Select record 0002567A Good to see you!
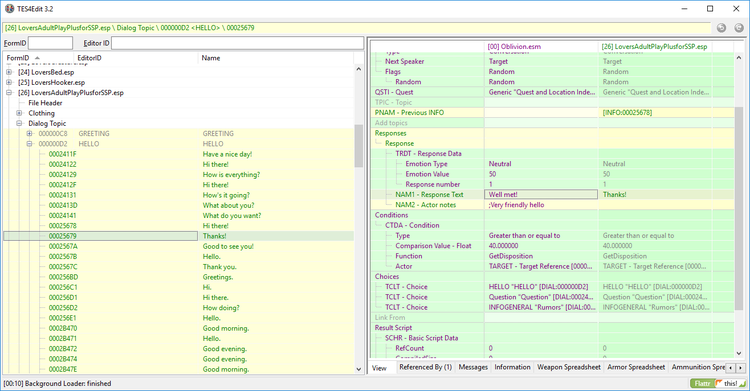This screenshot has width=750, height=391. pos(178,246)
